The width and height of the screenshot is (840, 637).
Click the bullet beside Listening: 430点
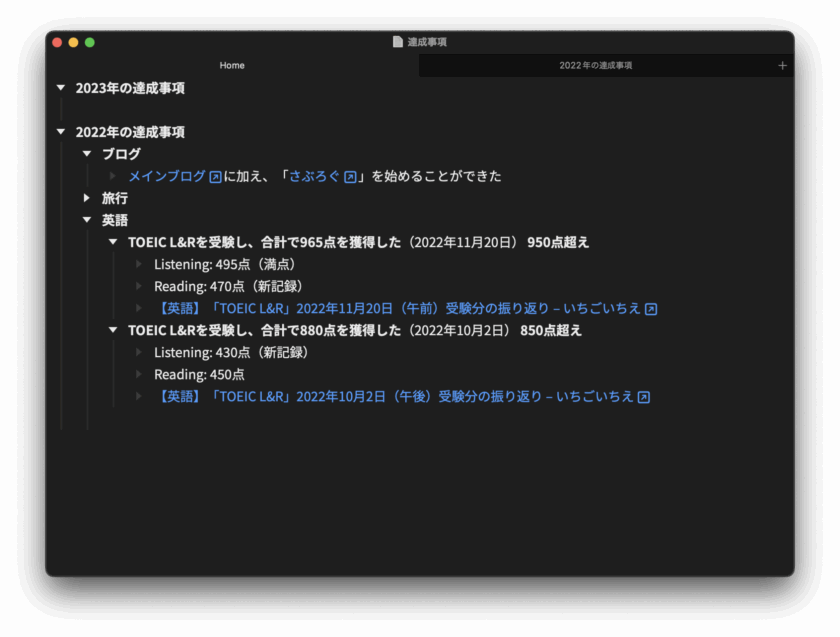(139, 352)
